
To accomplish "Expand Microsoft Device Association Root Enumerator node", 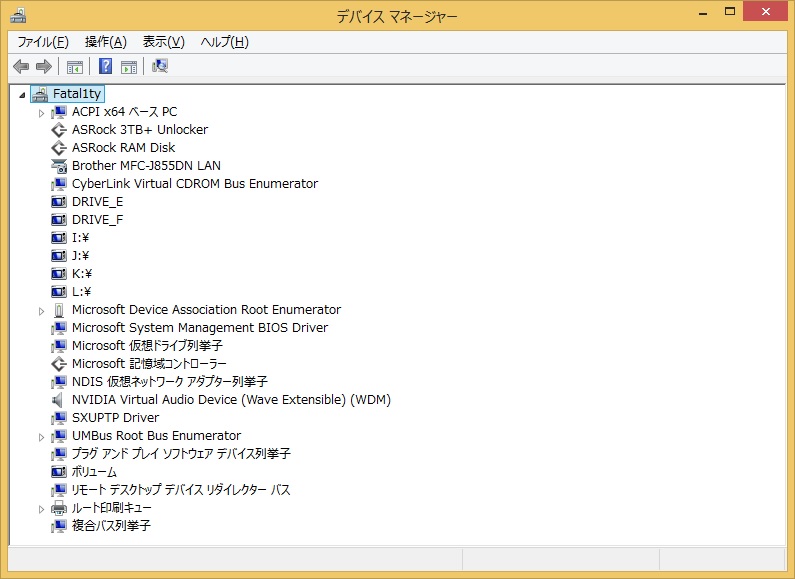I will (42, 311).
